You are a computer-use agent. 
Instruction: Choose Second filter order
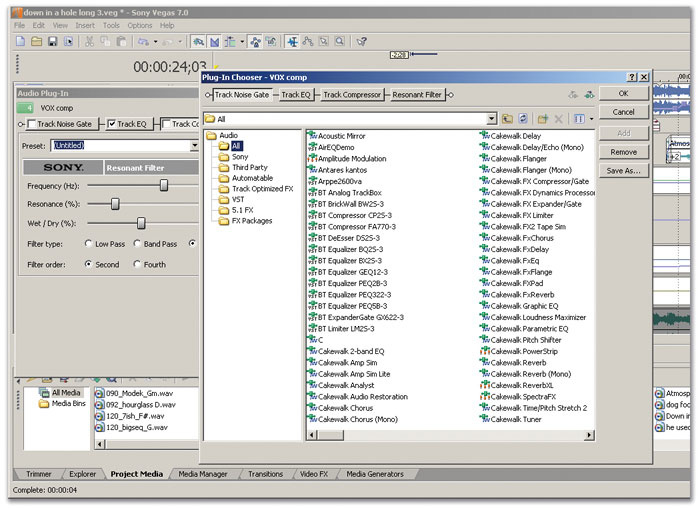[x=88, y=264]
